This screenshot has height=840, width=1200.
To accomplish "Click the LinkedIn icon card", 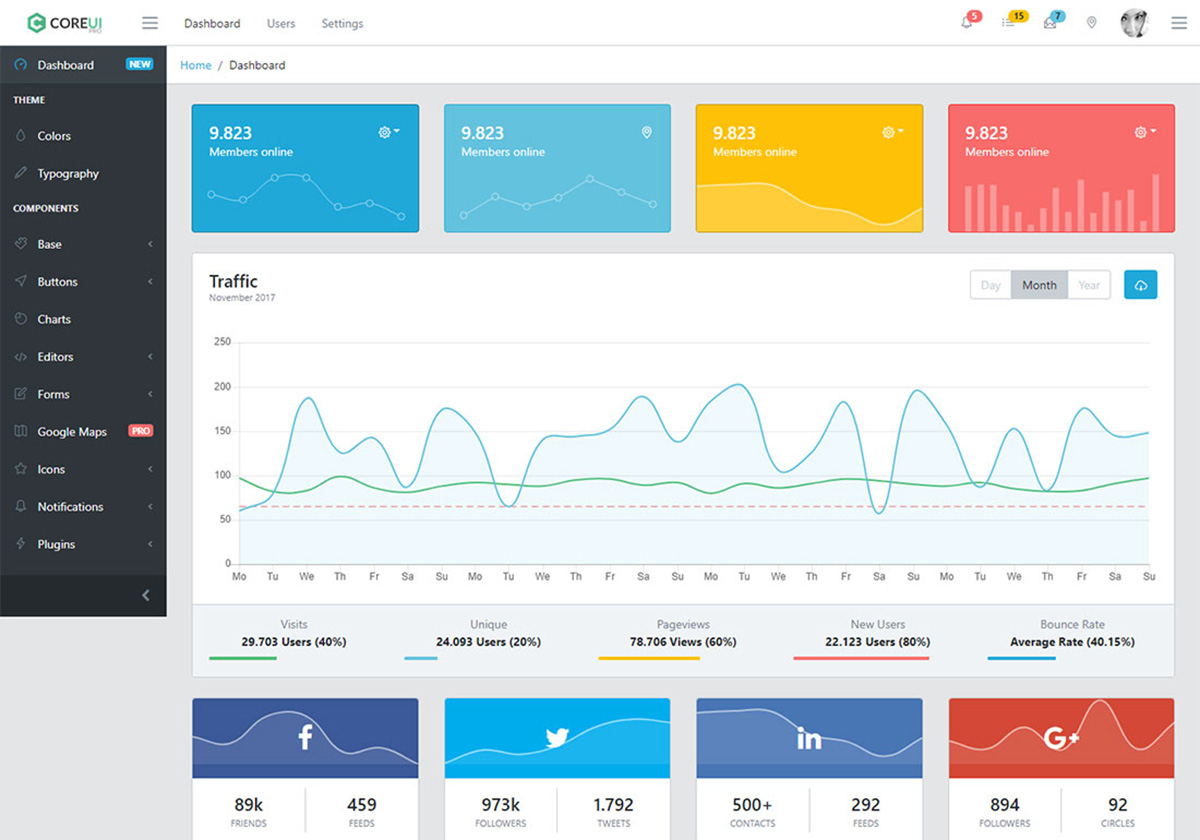I will pyautogui.click(x=809, y=738).
